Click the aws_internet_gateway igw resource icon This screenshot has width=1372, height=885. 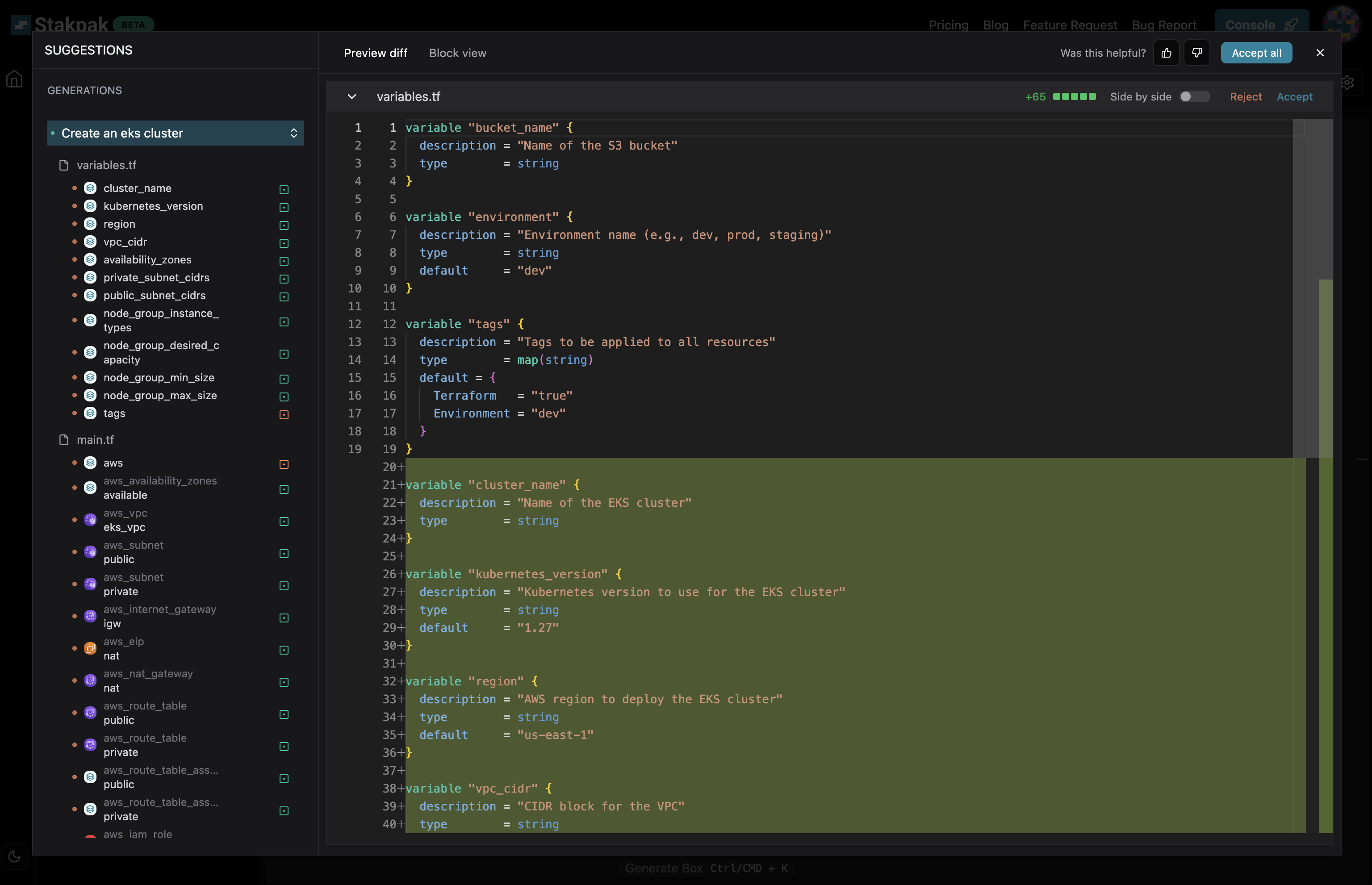(90, 616)
